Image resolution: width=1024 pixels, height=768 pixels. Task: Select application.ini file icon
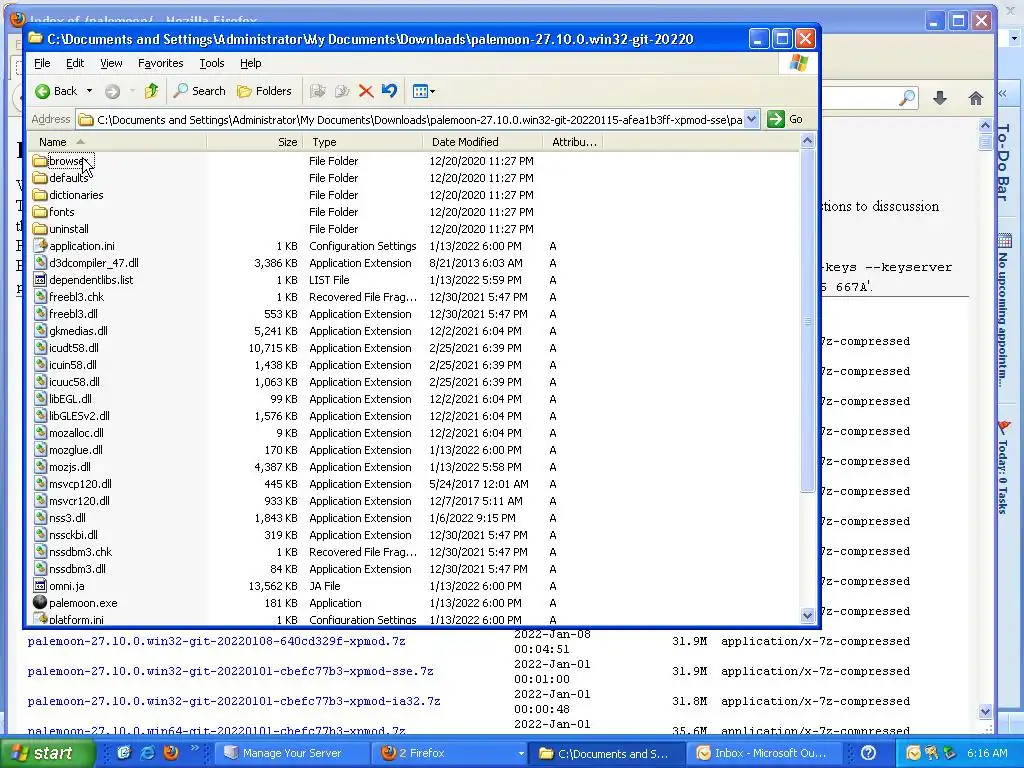pos(40,246)
